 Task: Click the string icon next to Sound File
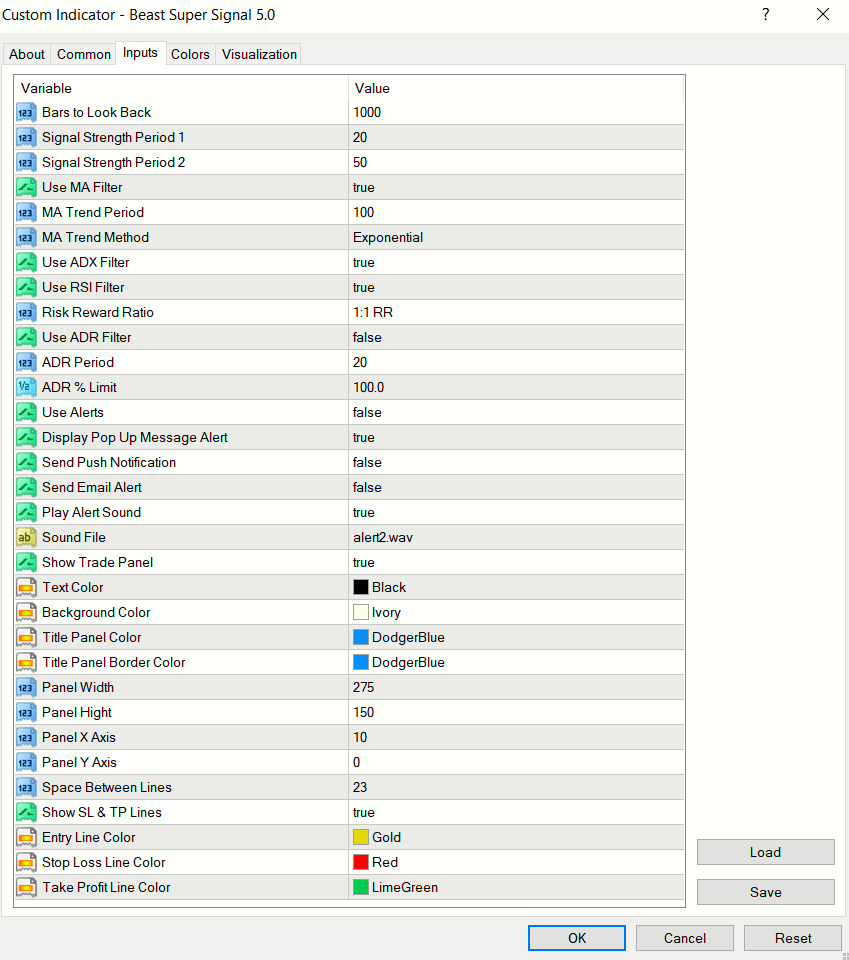pos(26,538)
